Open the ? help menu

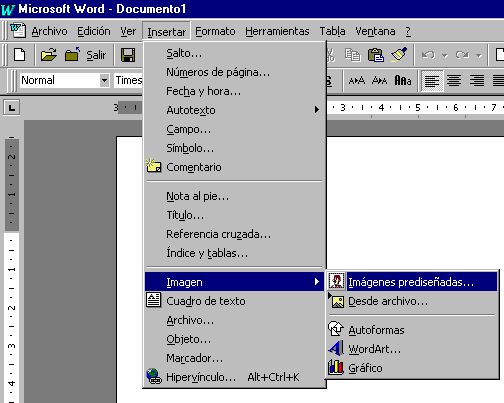coord(408,31)
